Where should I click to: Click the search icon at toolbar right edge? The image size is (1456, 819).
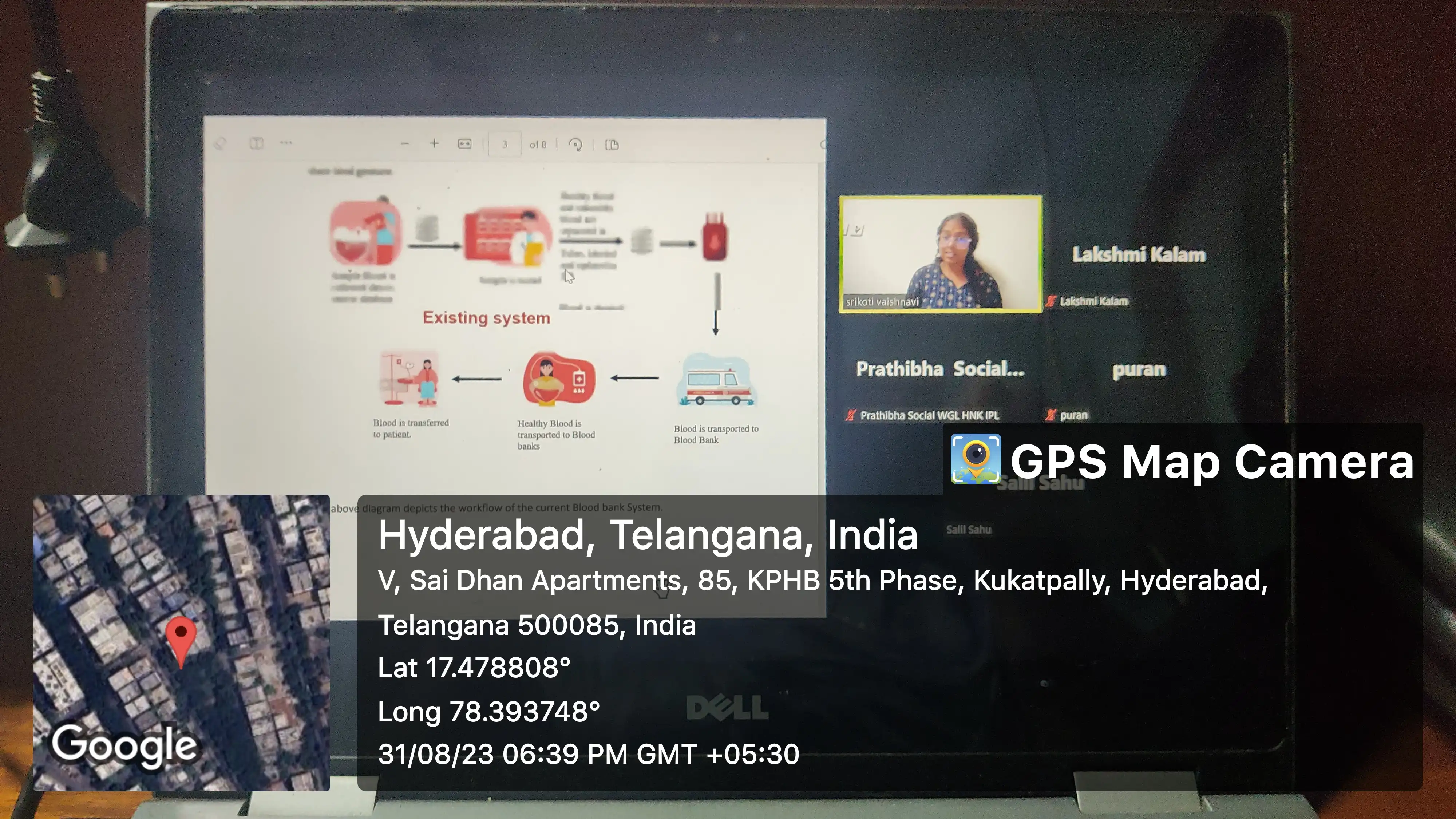[x=823, y=145]
